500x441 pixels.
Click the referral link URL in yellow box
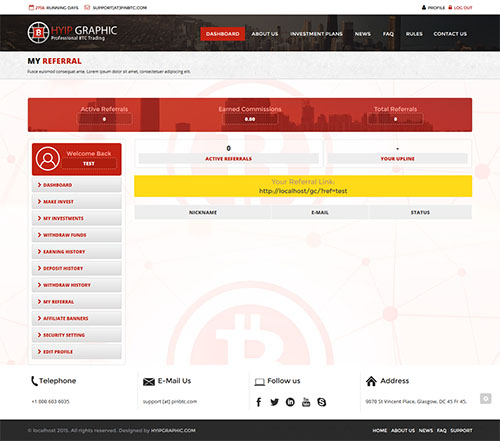303,191
